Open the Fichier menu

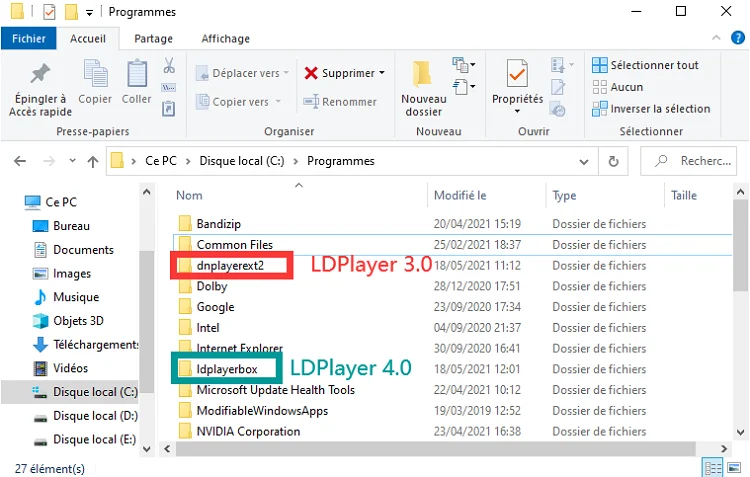click(x=29, y=38)
